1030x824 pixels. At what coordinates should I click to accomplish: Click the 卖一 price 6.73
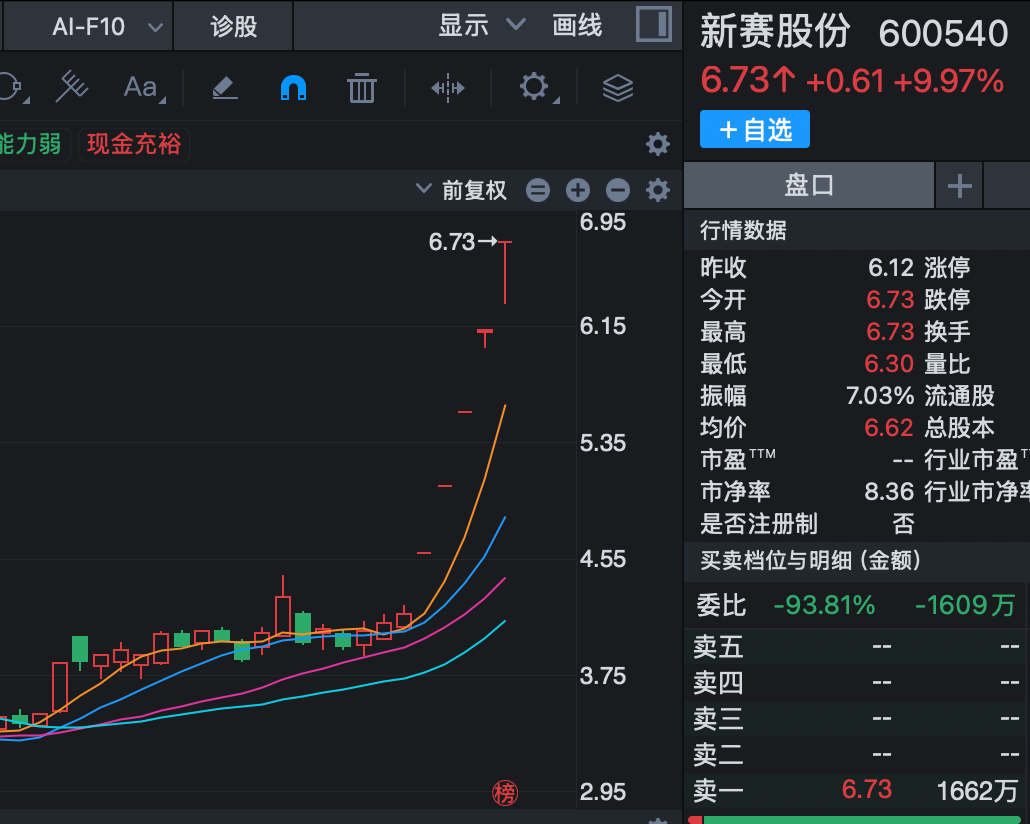coord(866,789)
